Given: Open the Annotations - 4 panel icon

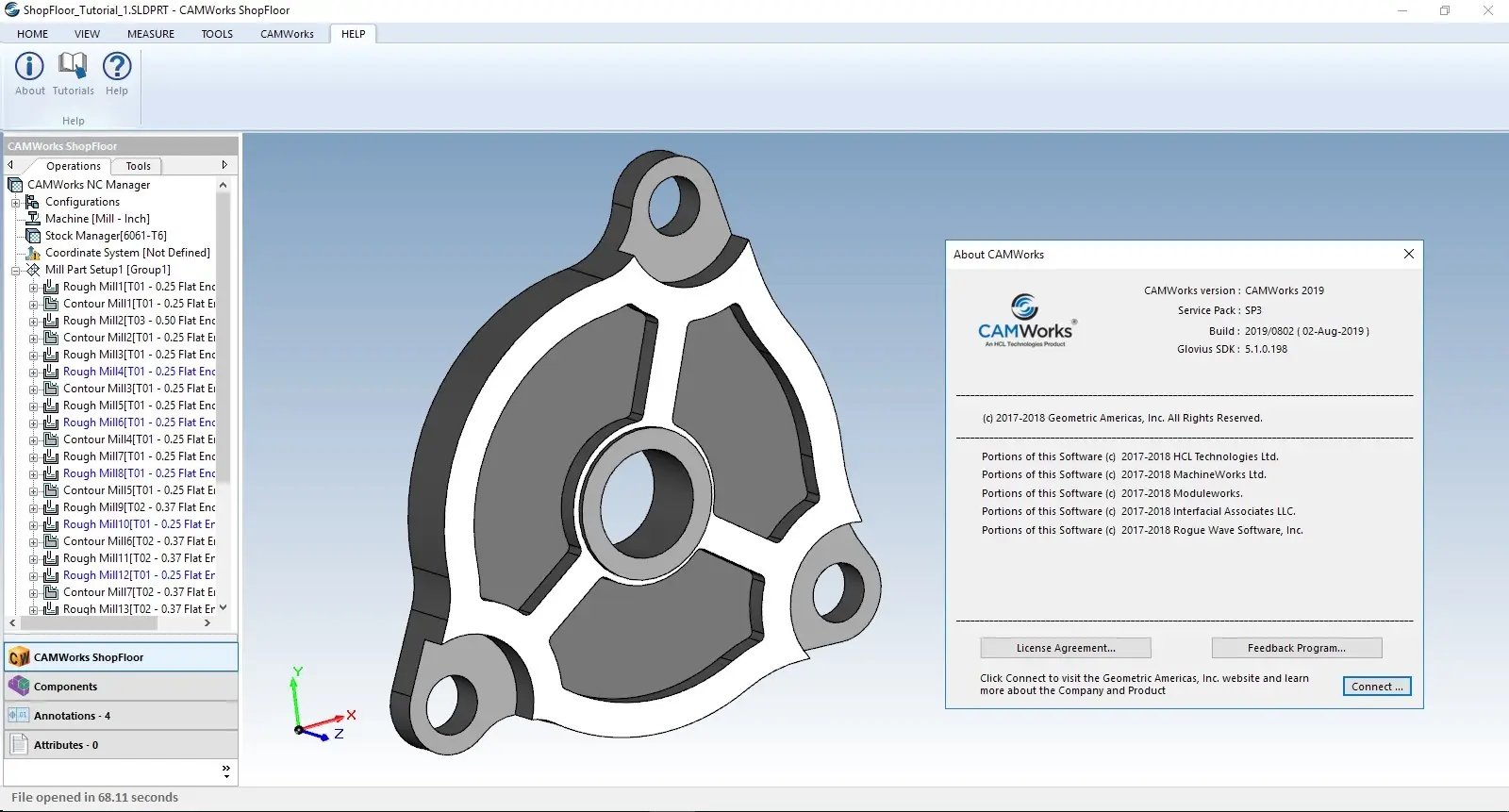Looking at the screenshot, I should [x=19, y=716].
